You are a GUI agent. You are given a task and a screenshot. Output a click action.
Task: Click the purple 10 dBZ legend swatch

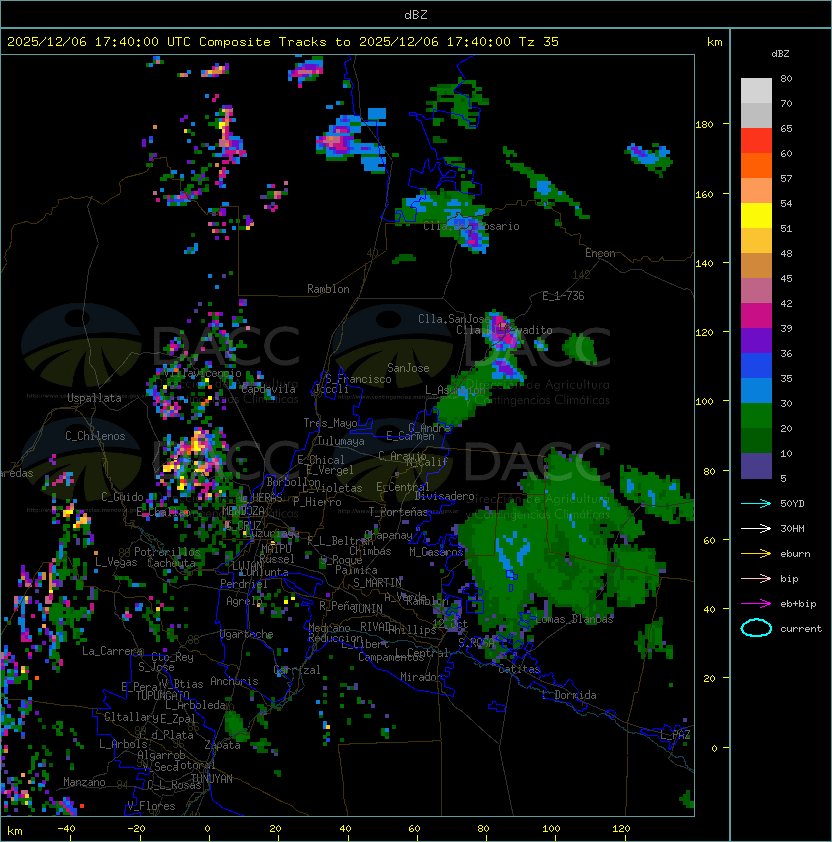pos(756,466)
